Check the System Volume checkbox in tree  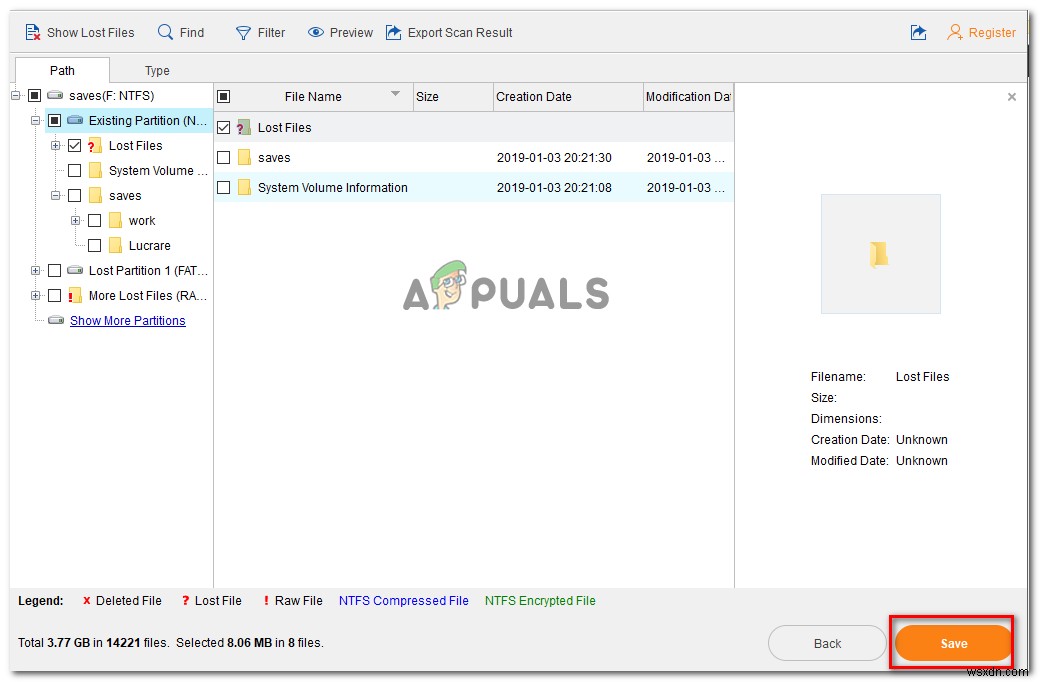[x=74, y=170]
